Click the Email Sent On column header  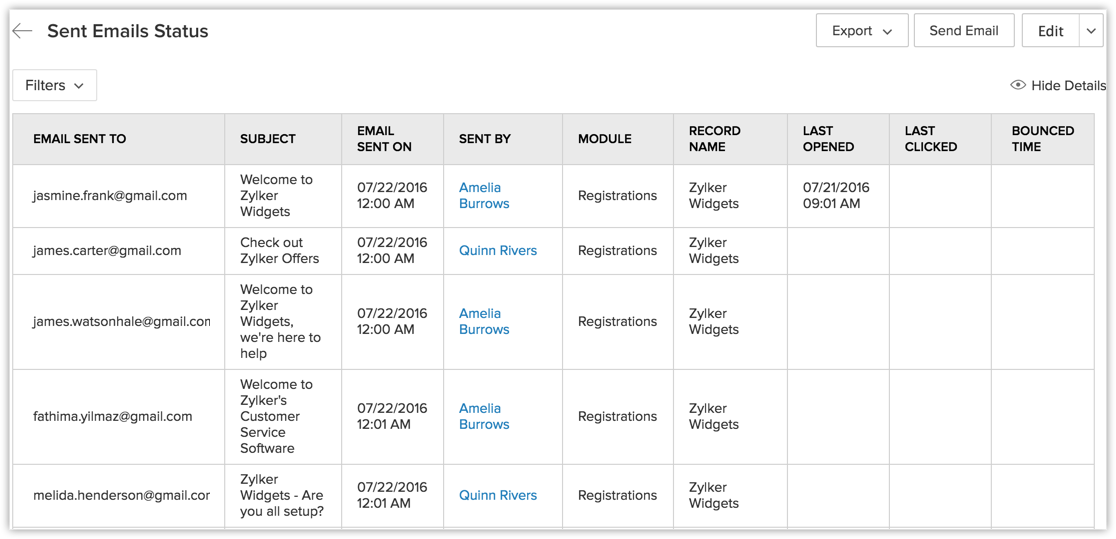click(376, 139)
